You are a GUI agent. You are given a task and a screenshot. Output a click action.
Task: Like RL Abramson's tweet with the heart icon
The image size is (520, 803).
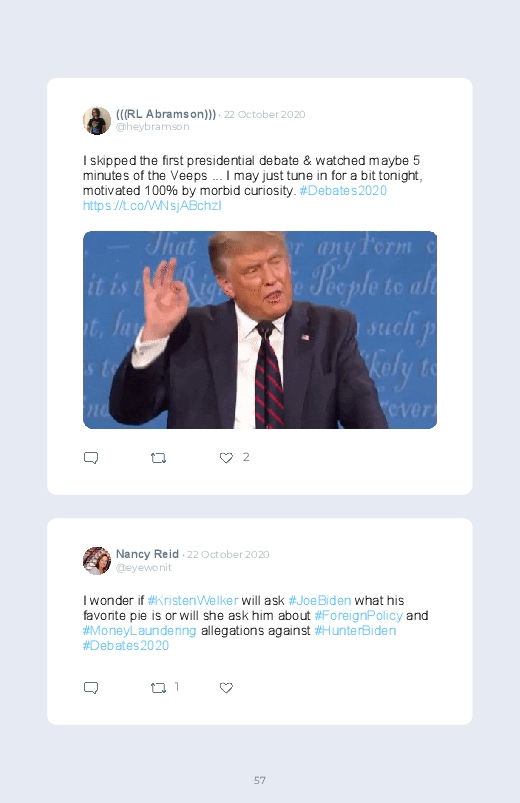point(226,458)
